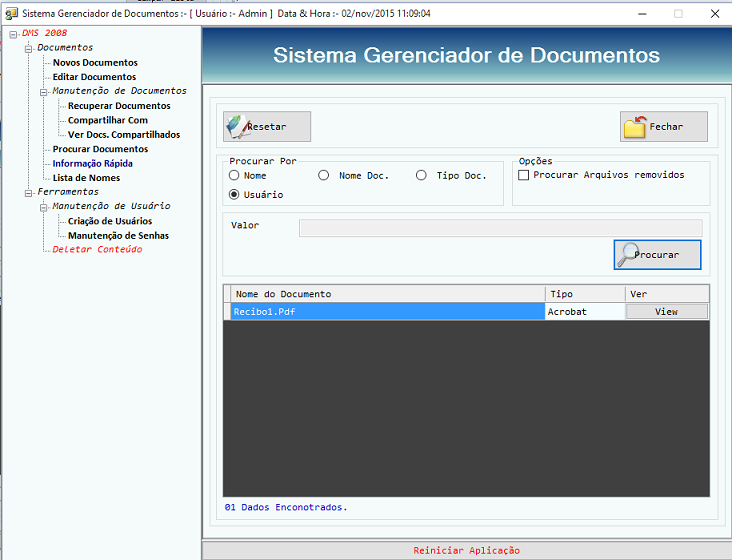This screenshot has height=560, width=732.
Task: Collapse the Ferramentas tree node
Action: point(28,193)
